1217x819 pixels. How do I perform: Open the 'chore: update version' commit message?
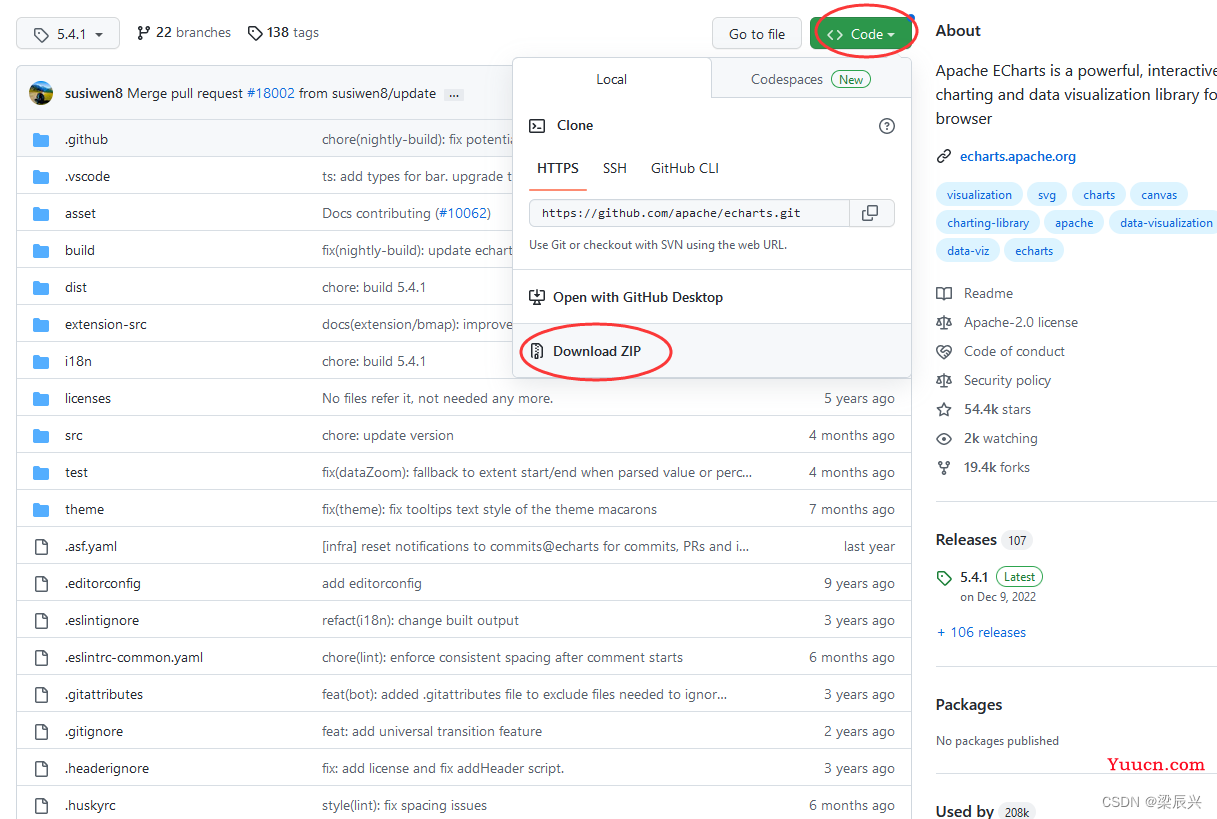pyautogui.click(x=388, y=435)
